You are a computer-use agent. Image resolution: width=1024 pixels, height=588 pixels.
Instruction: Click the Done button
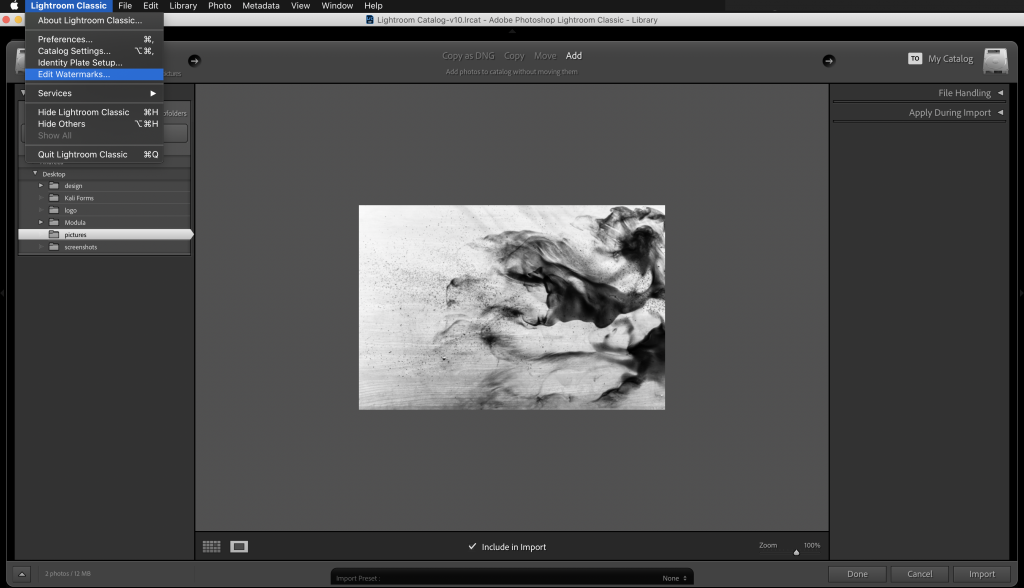[x=857, y=574]
